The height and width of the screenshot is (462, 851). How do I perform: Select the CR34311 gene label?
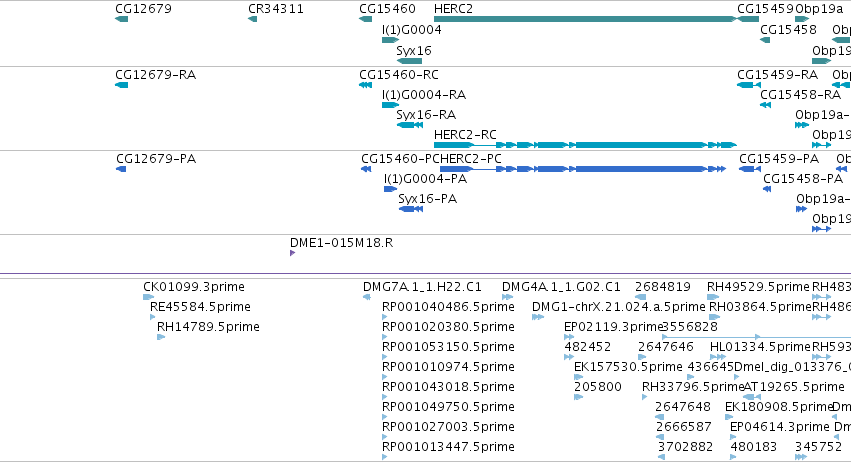coord(276,9)
